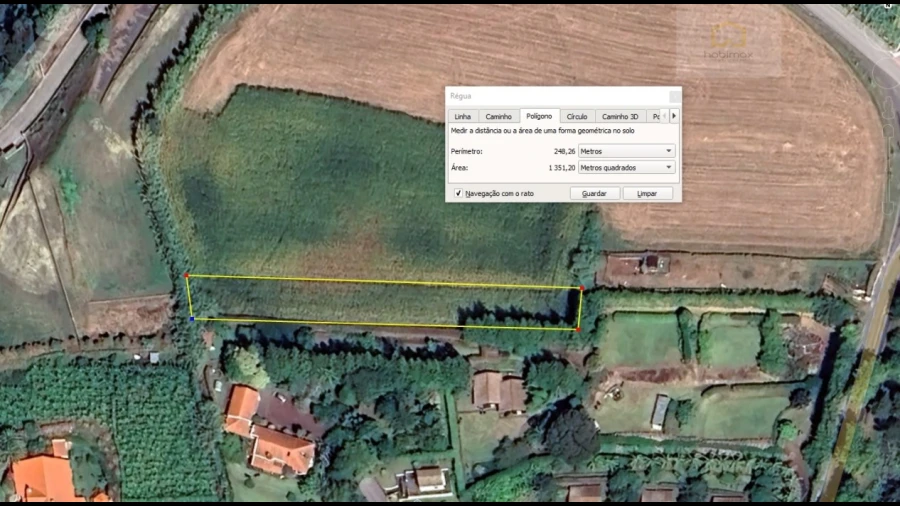Switch to the Caminho tab

point(498,117)
